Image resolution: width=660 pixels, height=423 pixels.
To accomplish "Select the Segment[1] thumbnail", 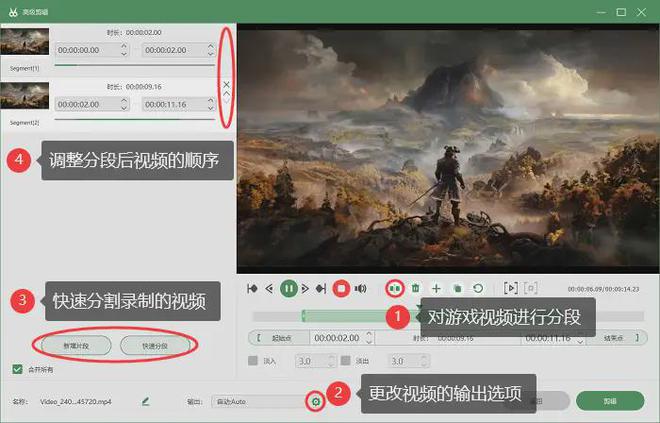I will [x=24, y=42].
